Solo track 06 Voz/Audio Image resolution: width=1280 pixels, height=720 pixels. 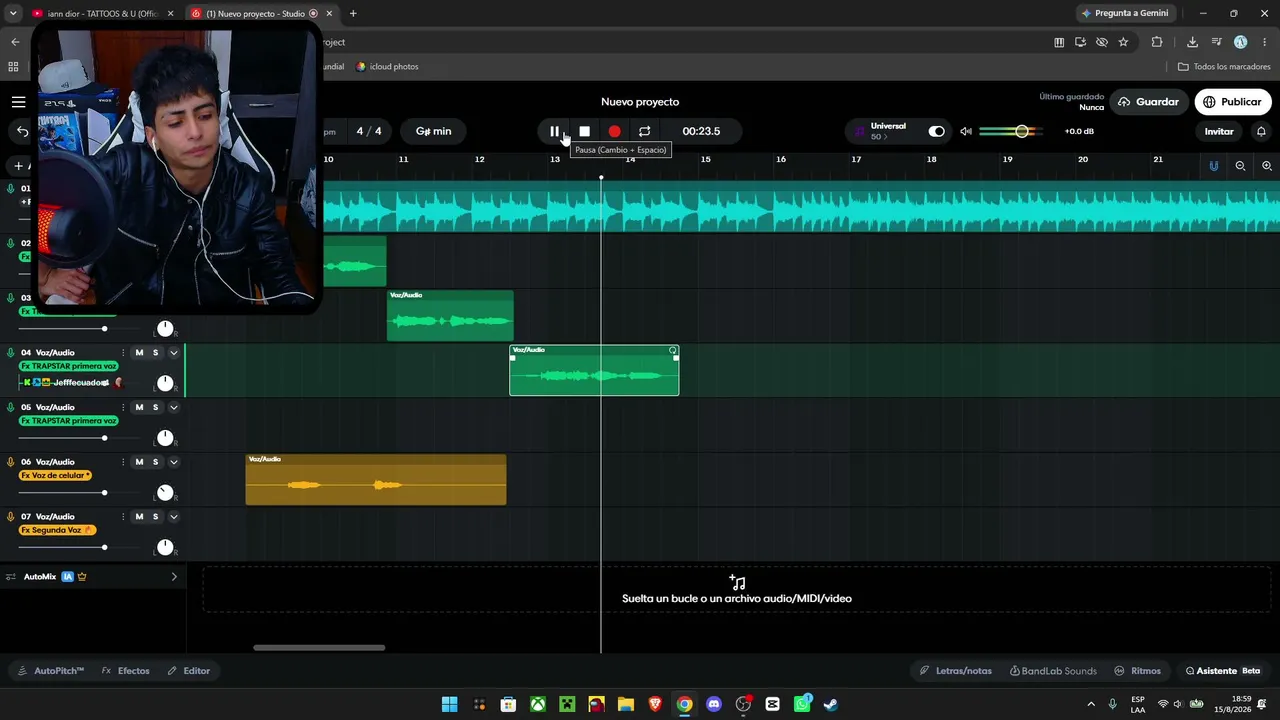[155, 462]
